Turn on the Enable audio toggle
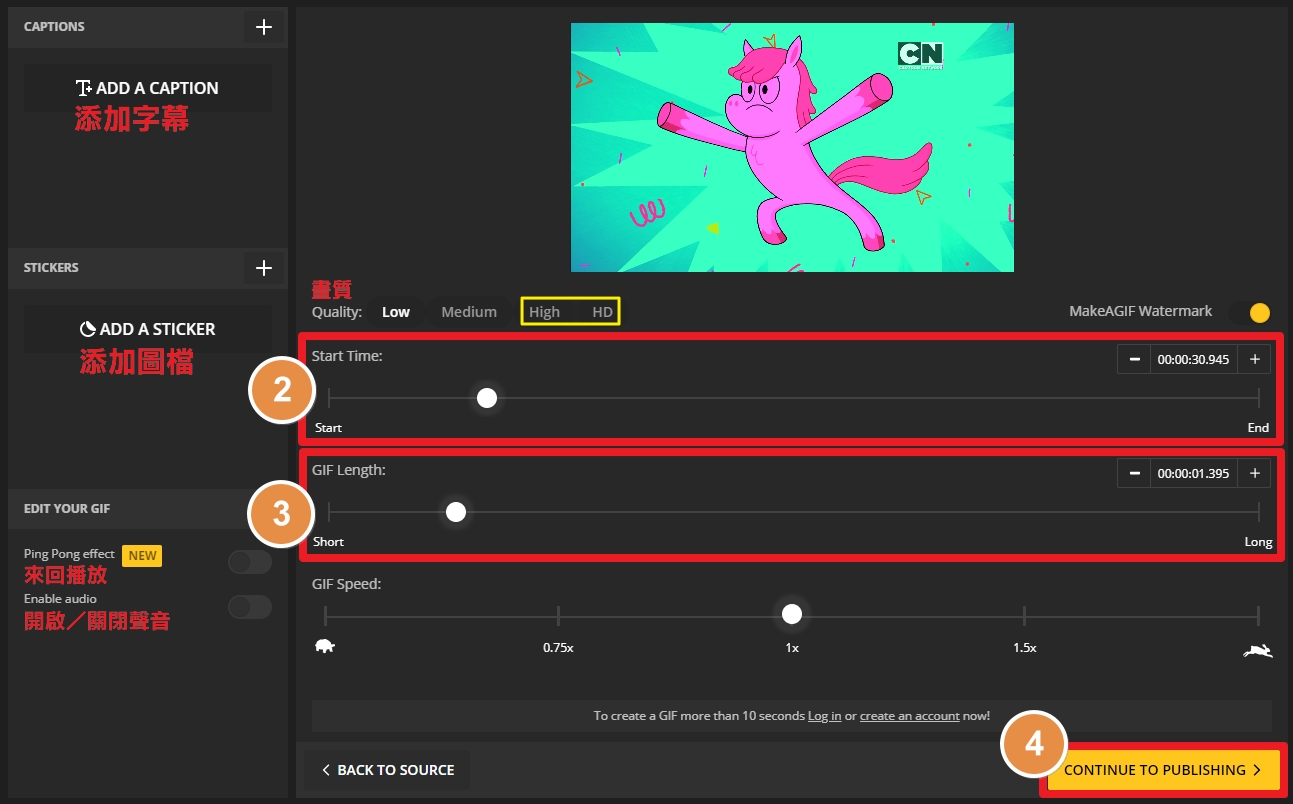 point(250,607)
